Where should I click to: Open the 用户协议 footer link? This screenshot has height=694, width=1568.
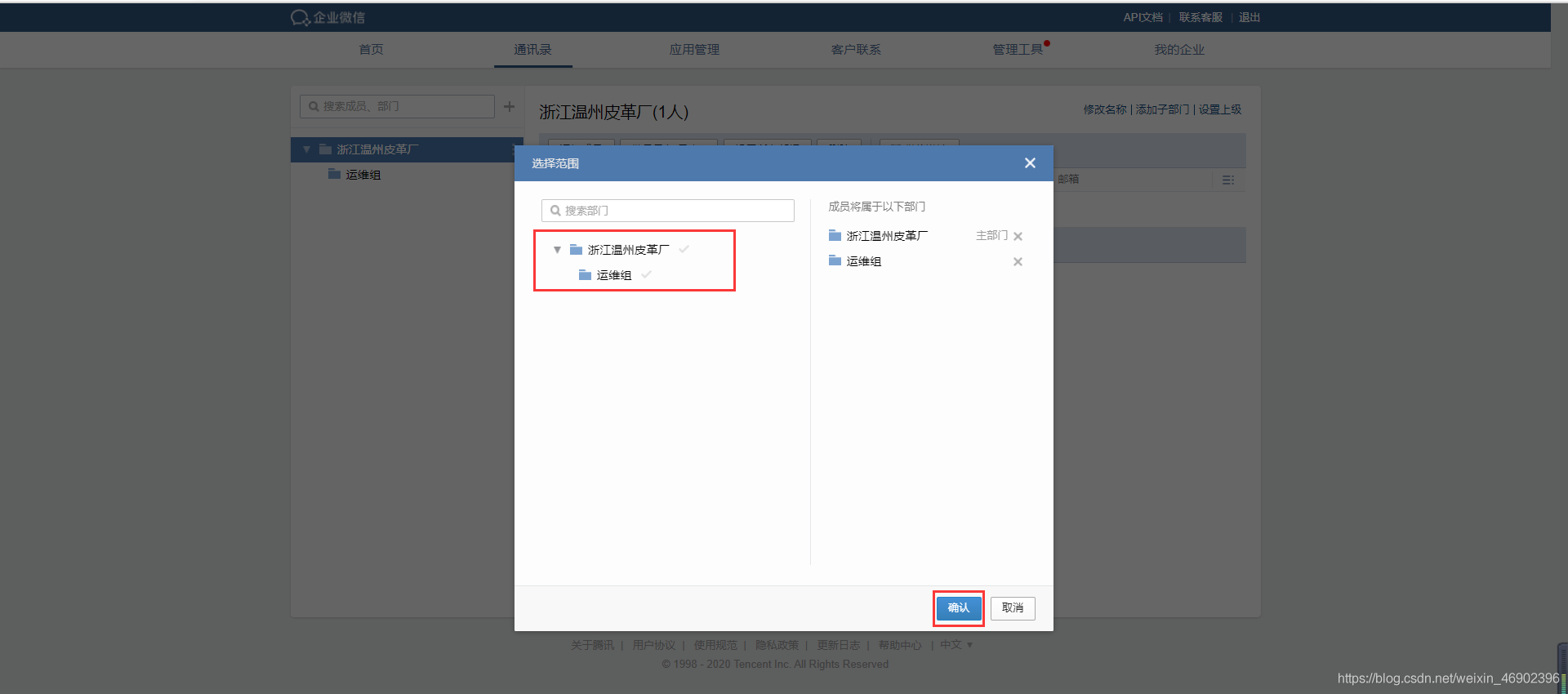coord(653,645)
